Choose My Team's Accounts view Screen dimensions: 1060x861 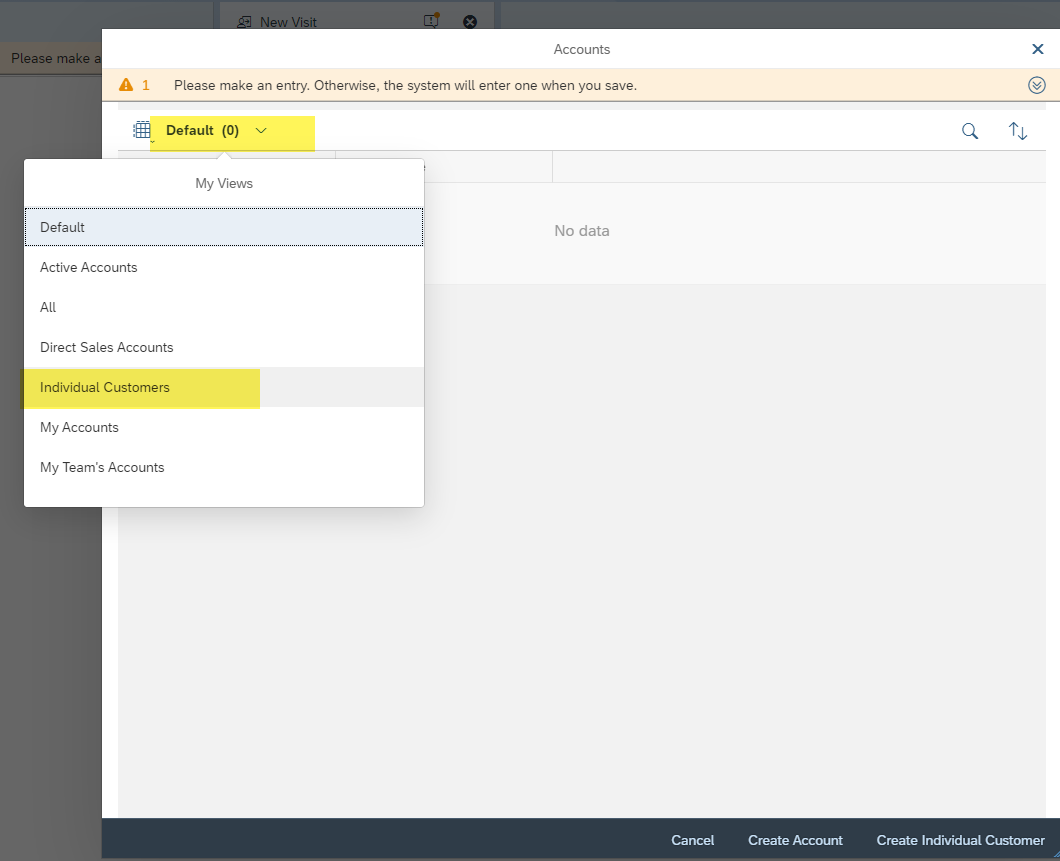tap(224, 467)
